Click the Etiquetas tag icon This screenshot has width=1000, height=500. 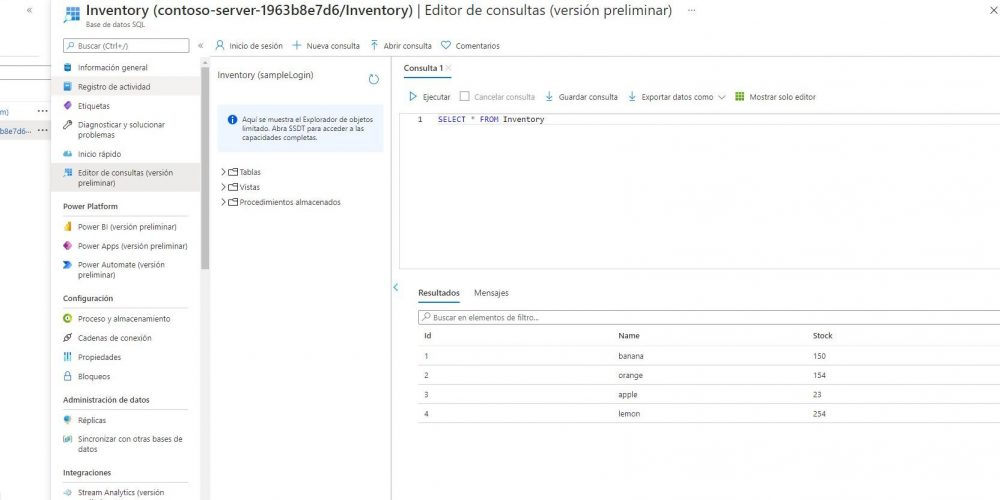(x=68, y=106)
